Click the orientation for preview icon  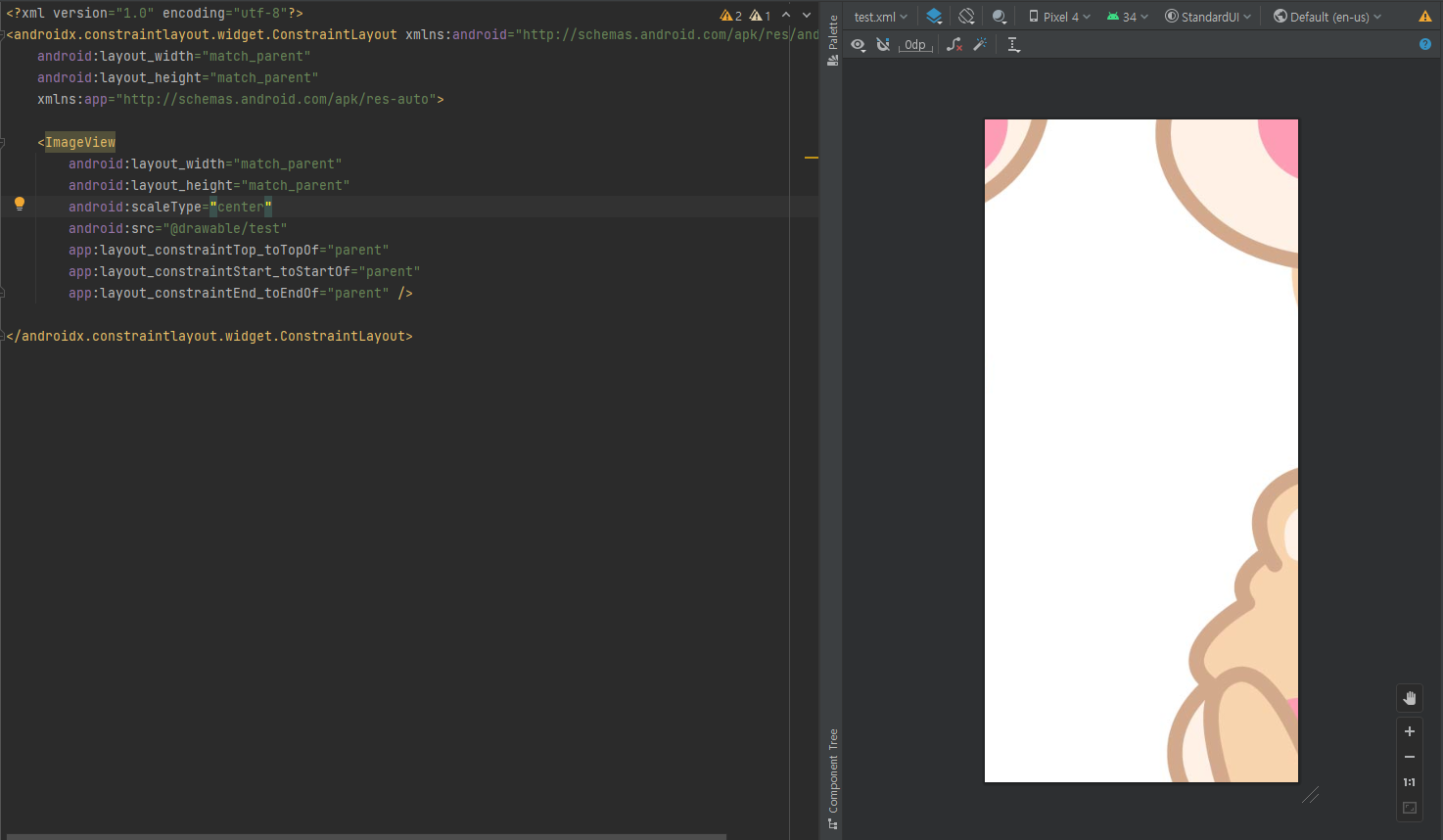[966, 17]
